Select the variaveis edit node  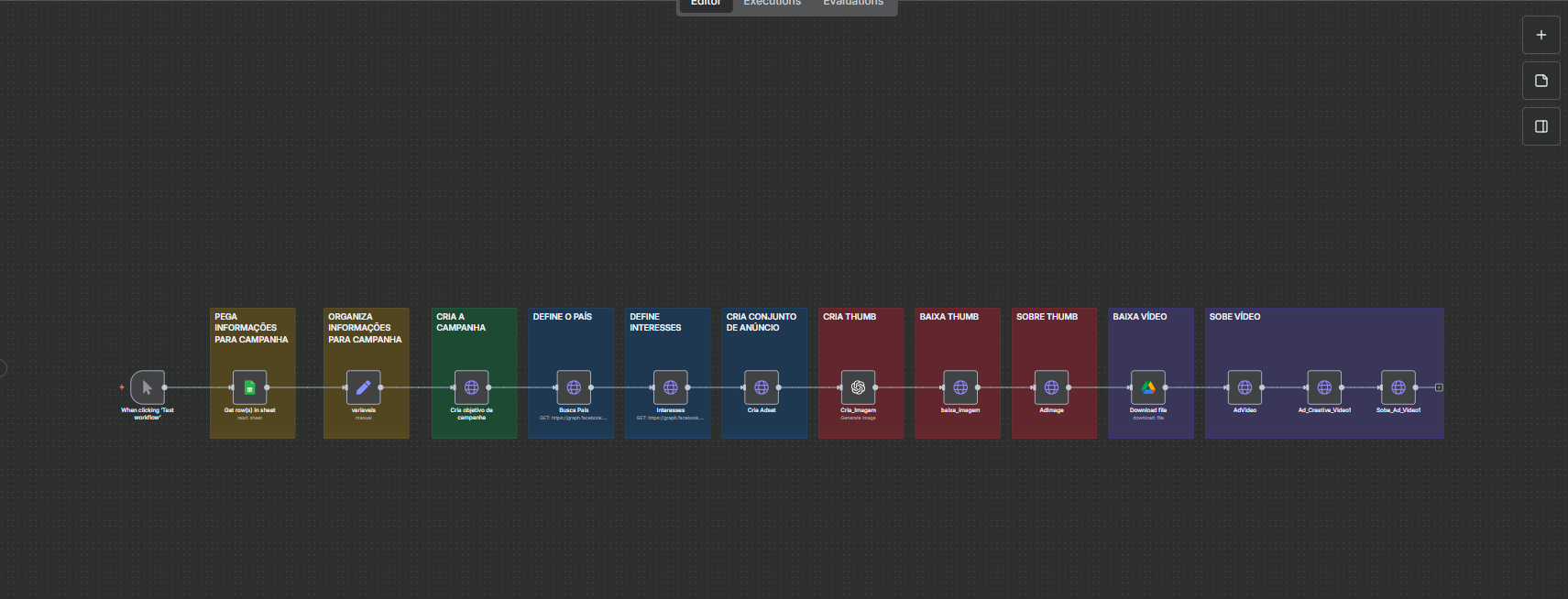363,387
